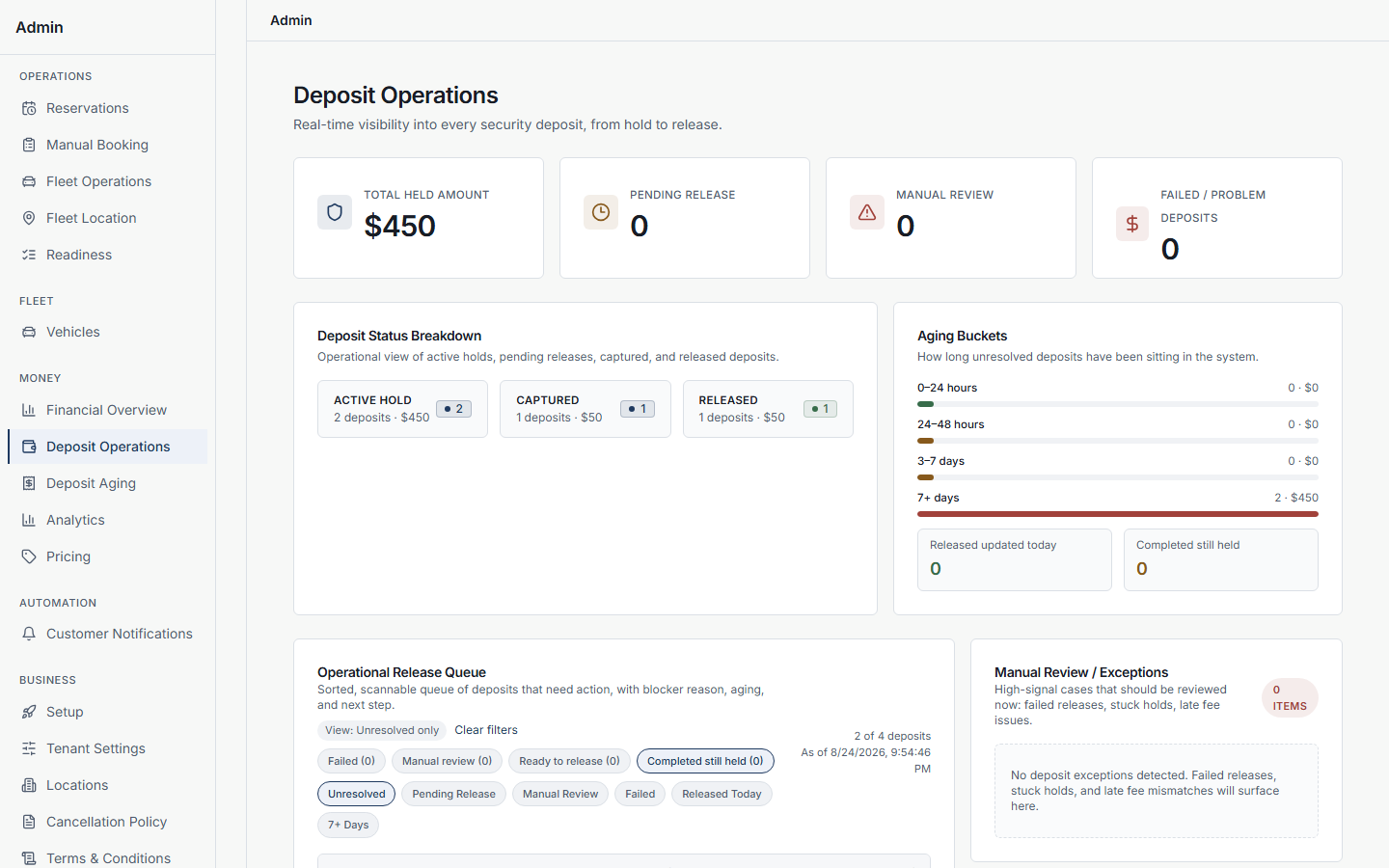
Task: Go to Manual Booking
Action: coord(107,145)
